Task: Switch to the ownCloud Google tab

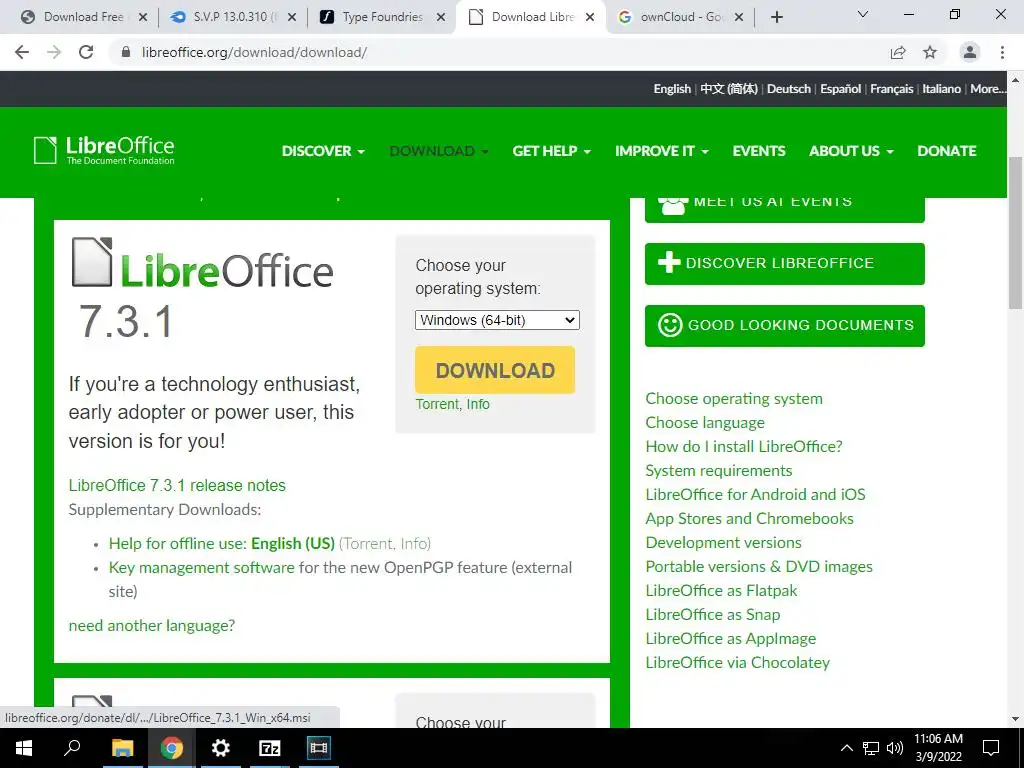Action: click(679, 17)
